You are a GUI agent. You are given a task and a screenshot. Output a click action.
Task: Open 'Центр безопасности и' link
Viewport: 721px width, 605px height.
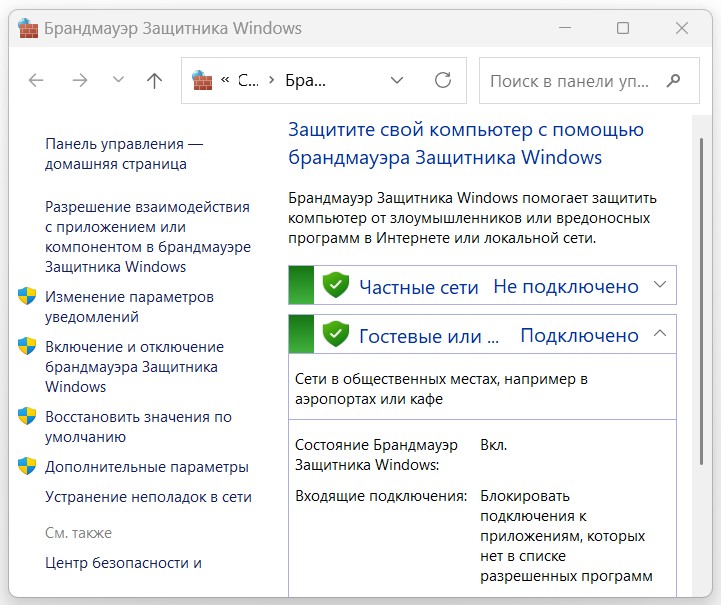123,563
